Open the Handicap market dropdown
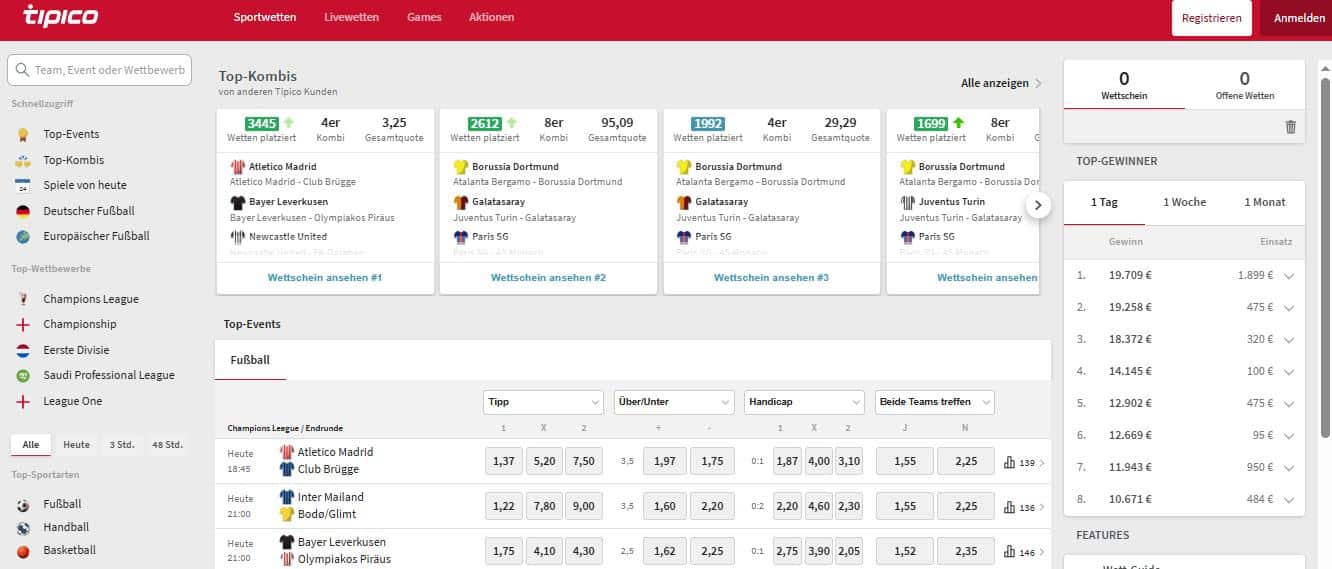The width and height of the screenshot is (1332, 569). pyautogui.click(x=804, y=402)
